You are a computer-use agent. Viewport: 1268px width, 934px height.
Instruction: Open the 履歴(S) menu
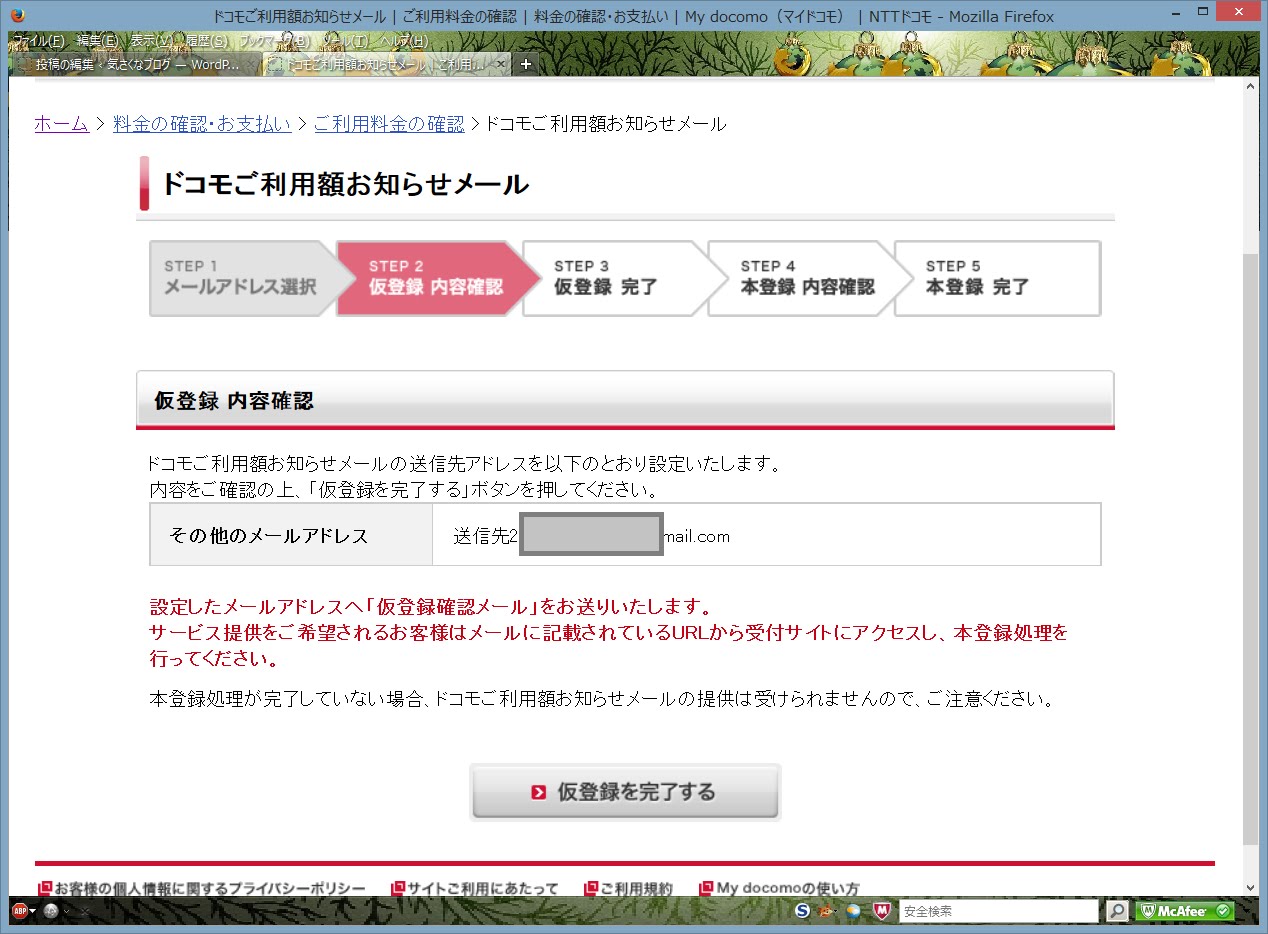point(206,41)
